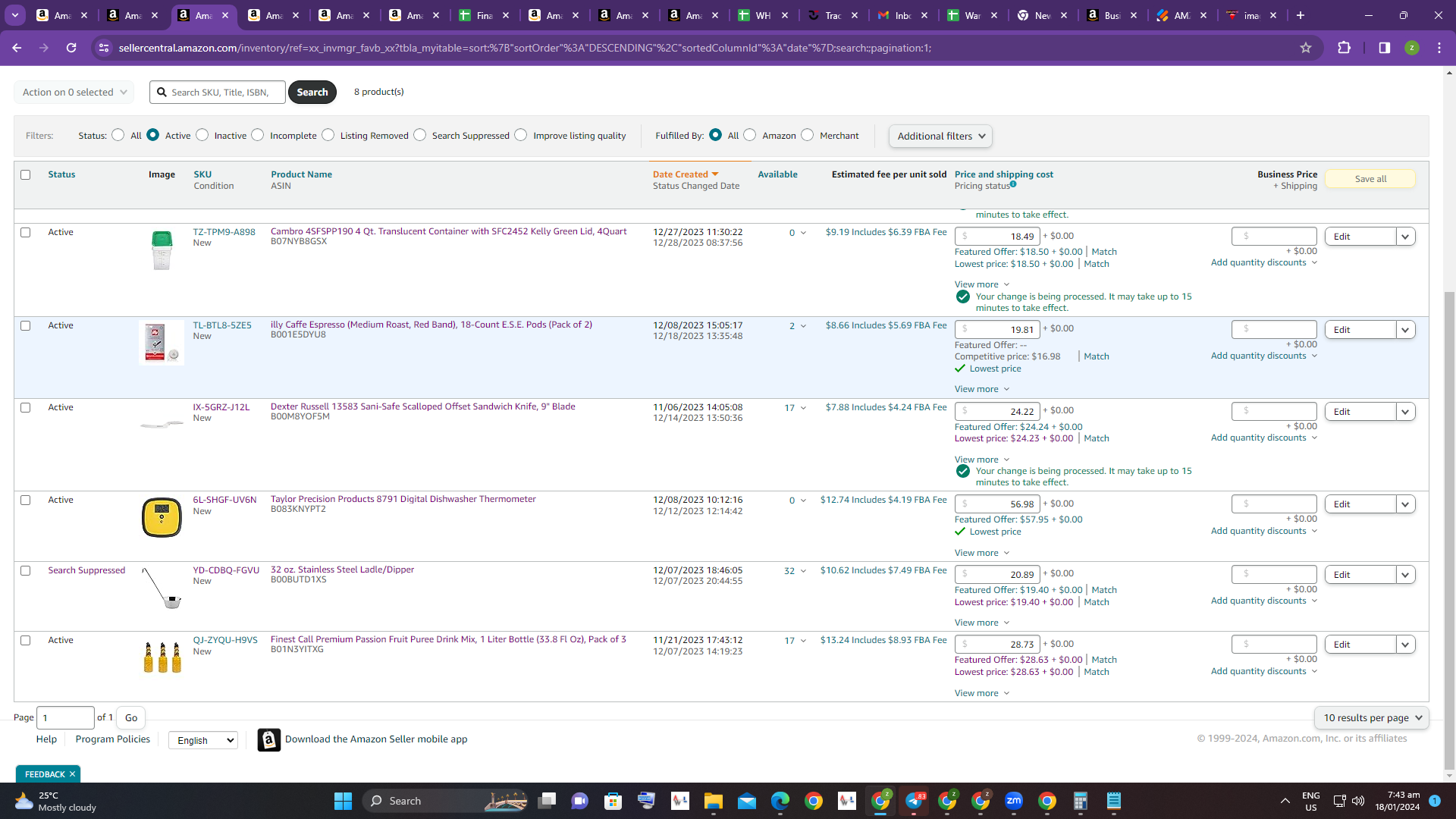1456x819 pixels.
Task: Filter Fulfilled By Merchant radio button
Action: click(x=808, y=135)
